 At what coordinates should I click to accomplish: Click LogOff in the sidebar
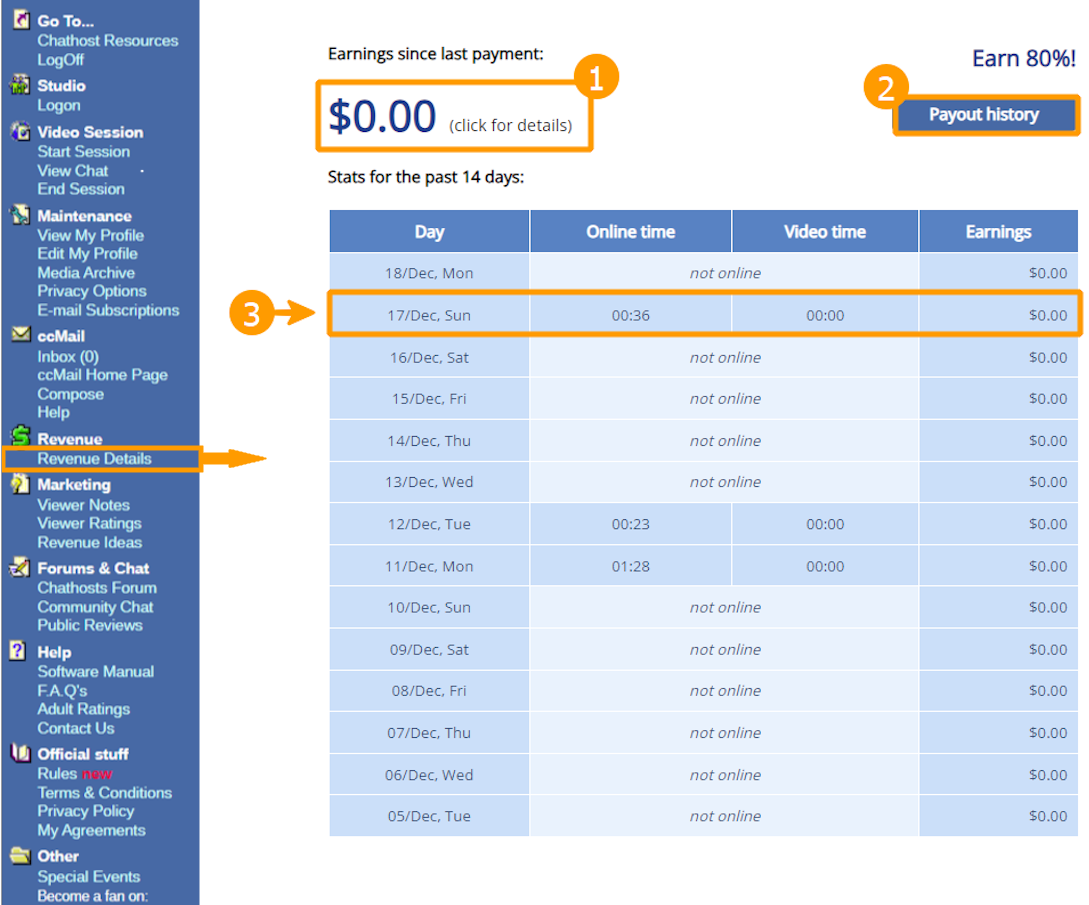click(61, 60)
